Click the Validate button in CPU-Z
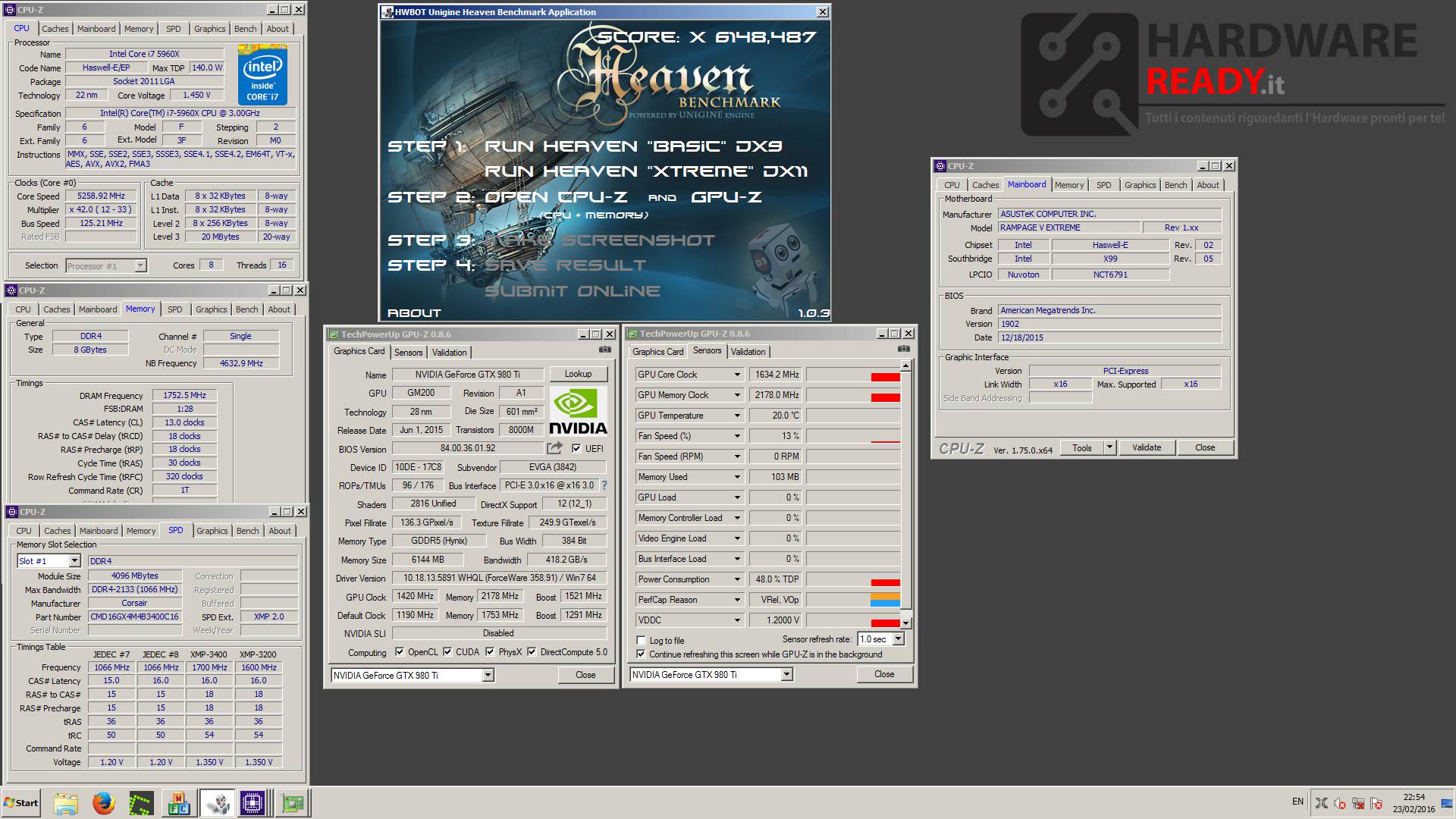Image resolution: width=1456 pixels, height=819 pixels. click(x=1147, y=447)
